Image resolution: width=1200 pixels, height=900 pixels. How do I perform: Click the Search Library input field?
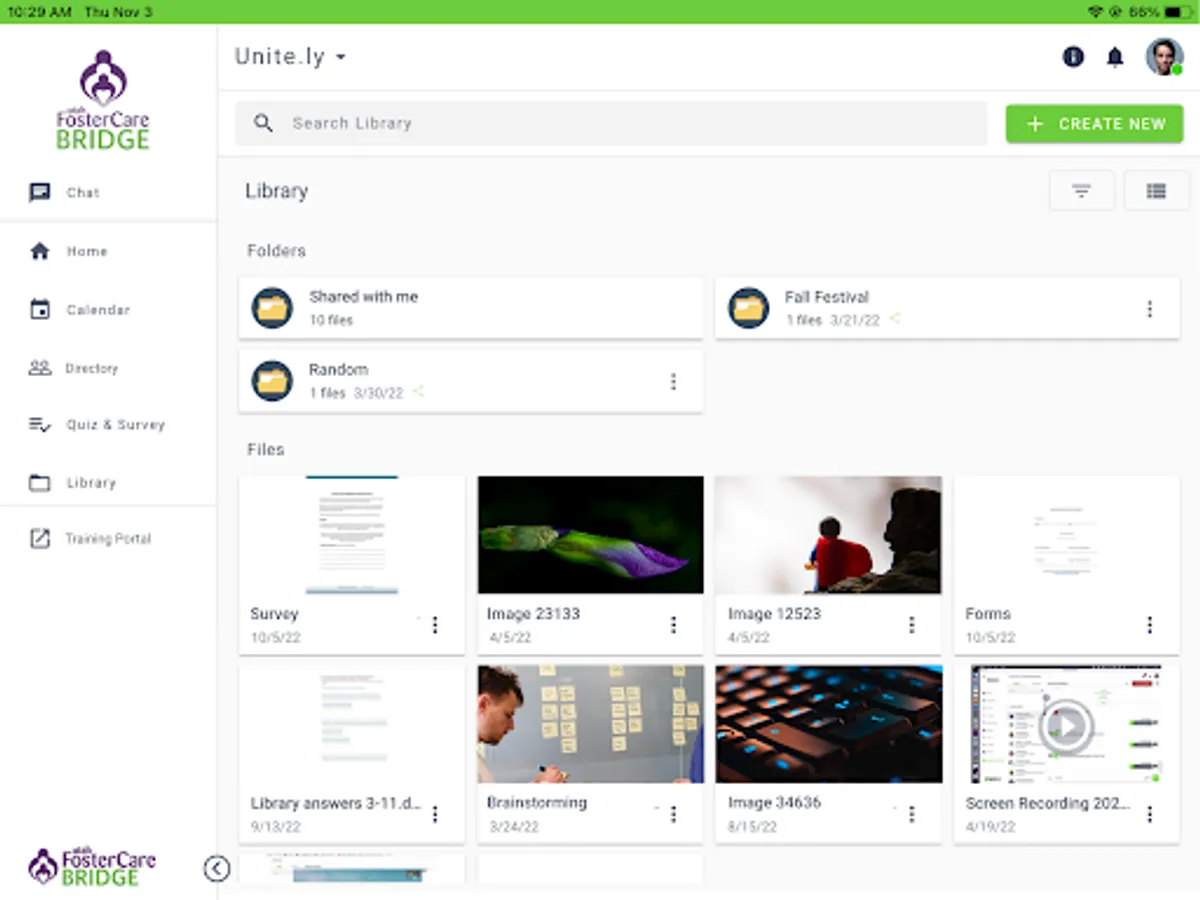611,123
